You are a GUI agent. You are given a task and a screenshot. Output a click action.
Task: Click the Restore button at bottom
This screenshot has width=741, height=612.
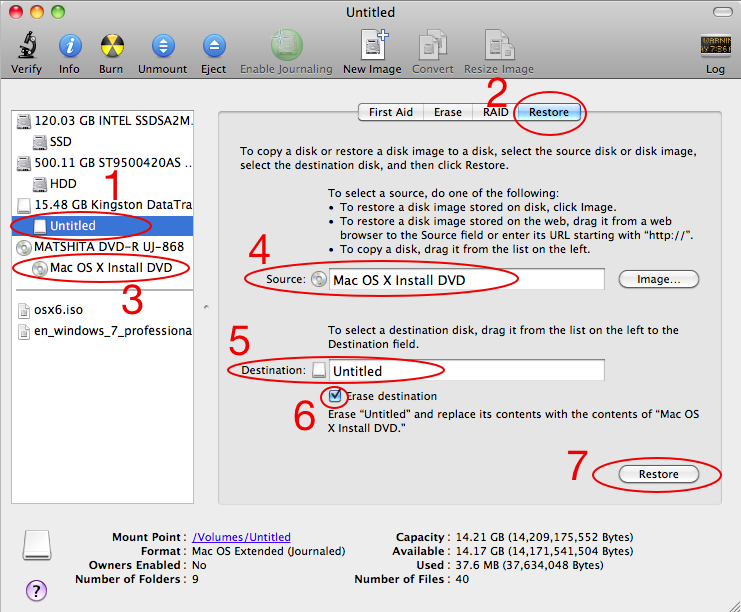click(659, 474)
